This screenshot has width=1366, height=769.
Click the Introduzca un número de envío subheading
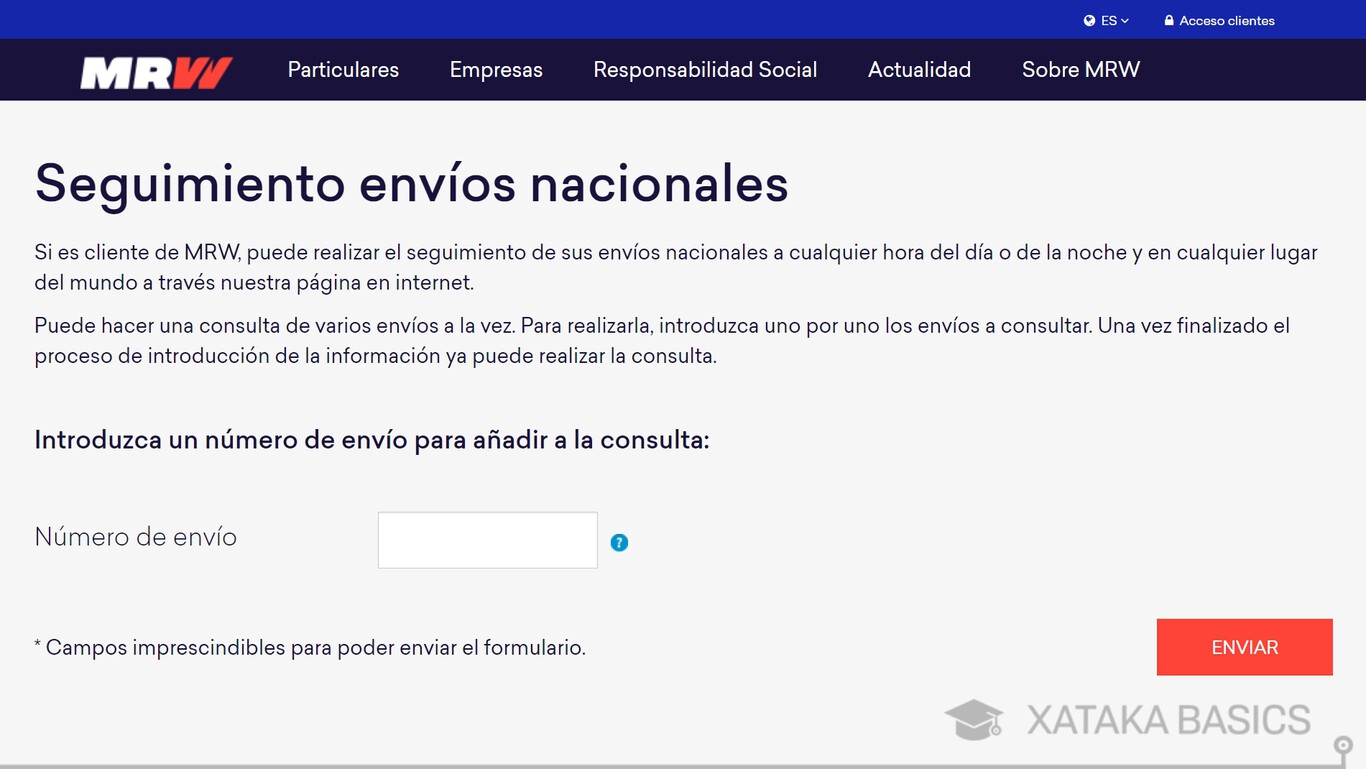[x=371, y=440]
